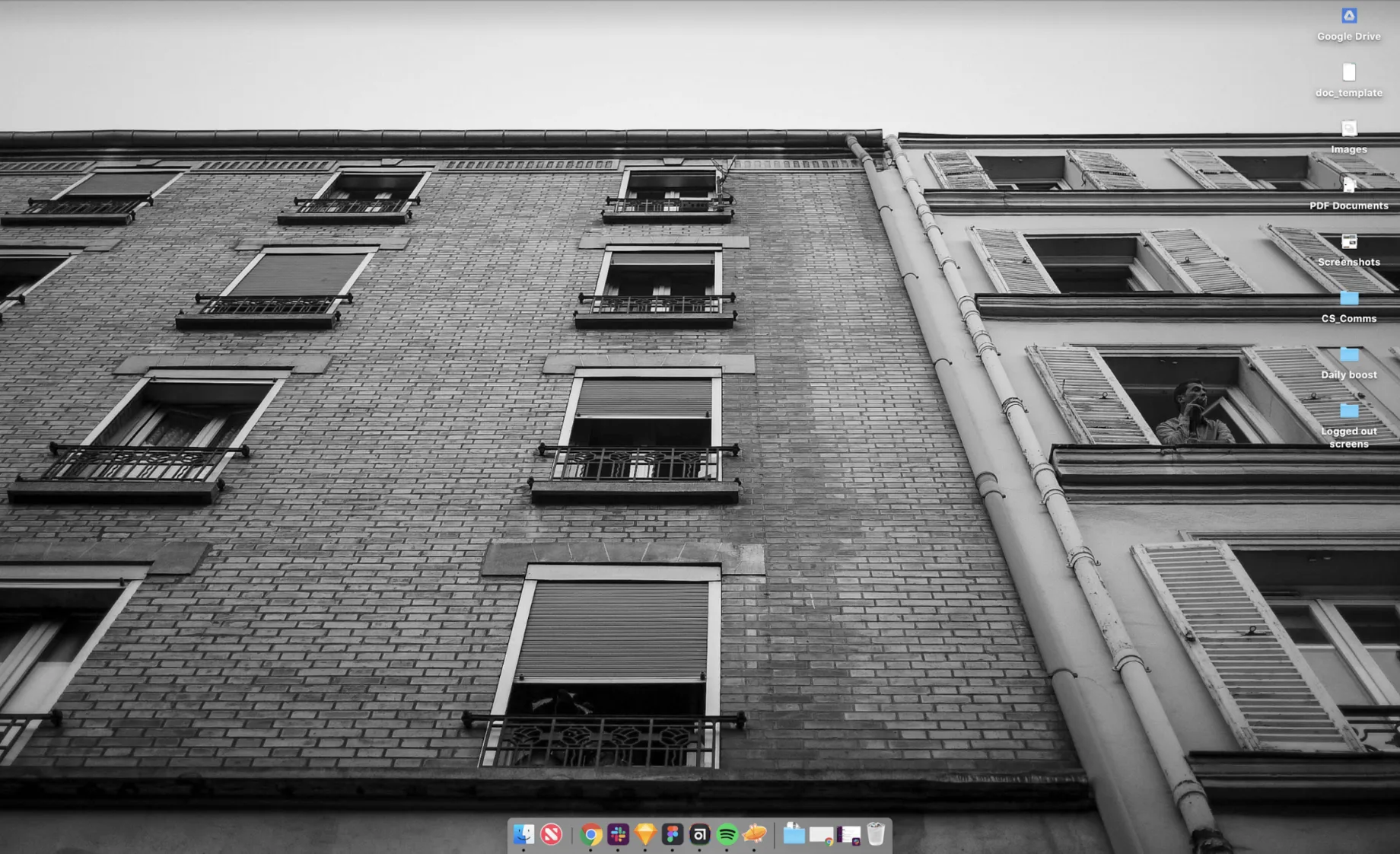
Task: Click the 'PDF Documents' label text
Action: 1349,206
